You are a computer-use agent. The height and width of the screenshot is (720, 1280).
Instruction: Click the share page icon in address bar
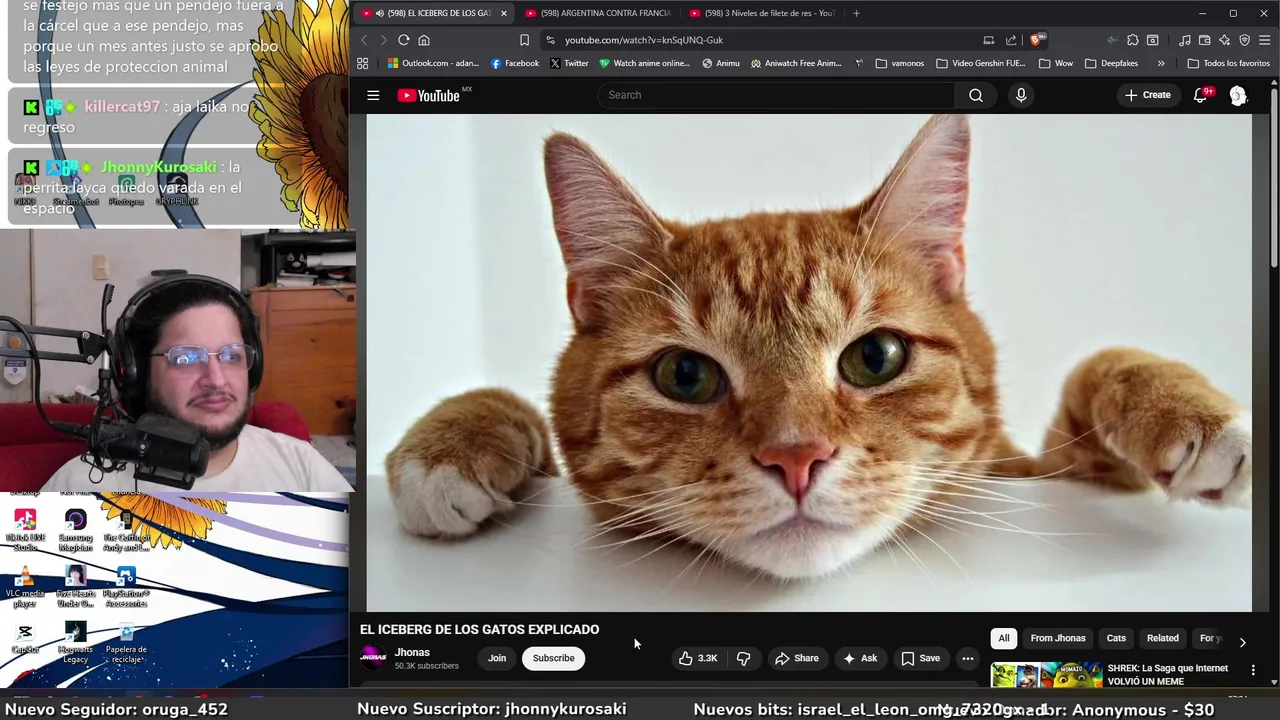(1011, 40)
